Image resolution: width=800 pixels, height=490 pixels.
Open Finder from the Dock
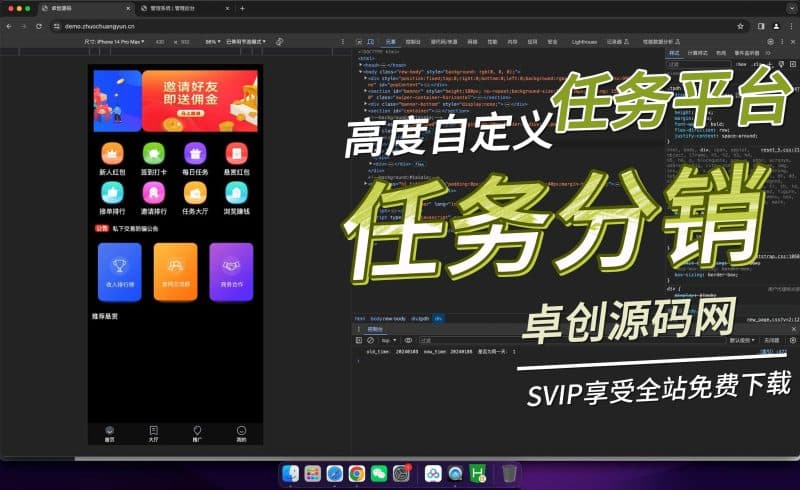click(290, 474)
